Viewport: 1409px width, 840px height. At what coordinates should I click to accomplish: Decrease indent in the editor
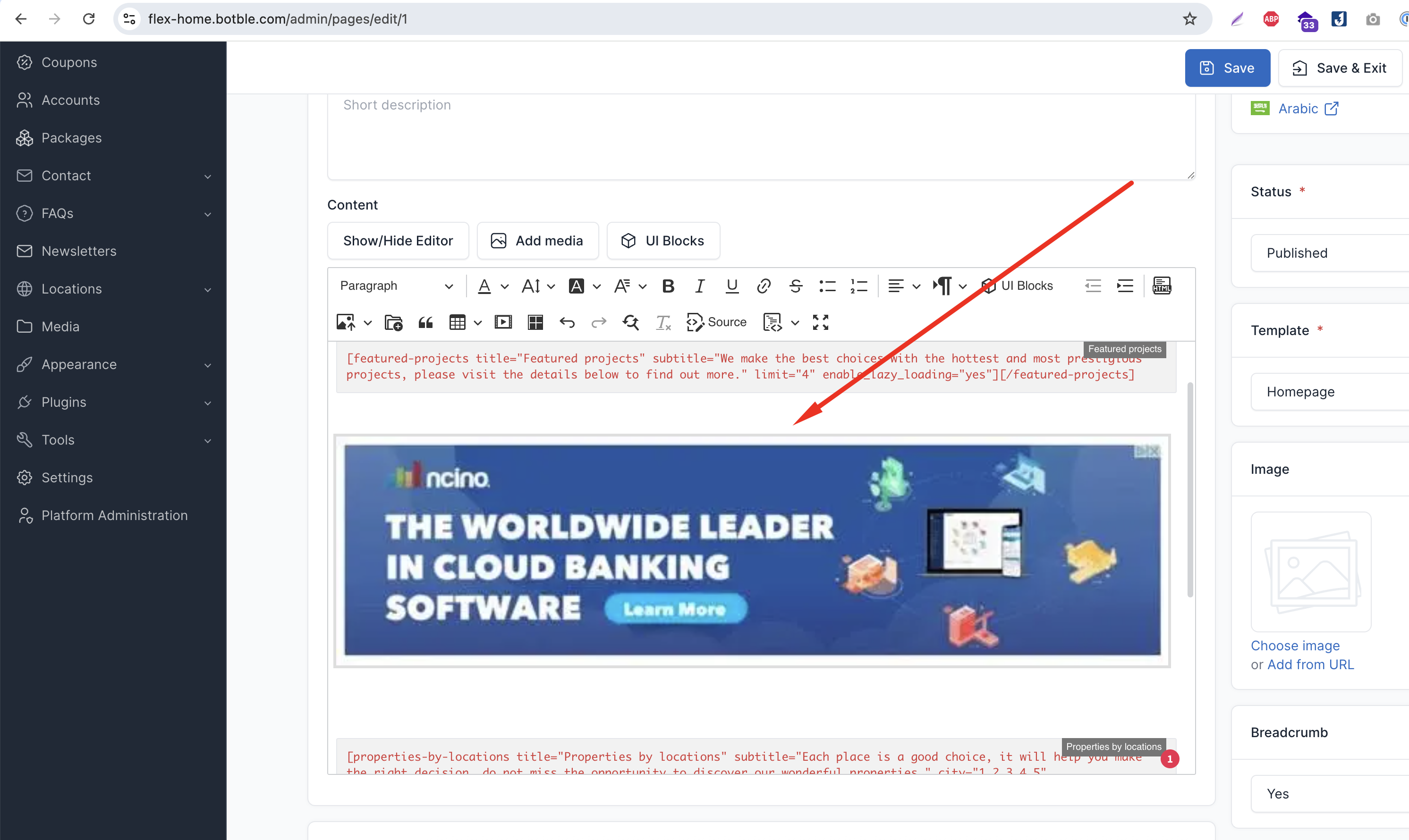pos(1093,286)
